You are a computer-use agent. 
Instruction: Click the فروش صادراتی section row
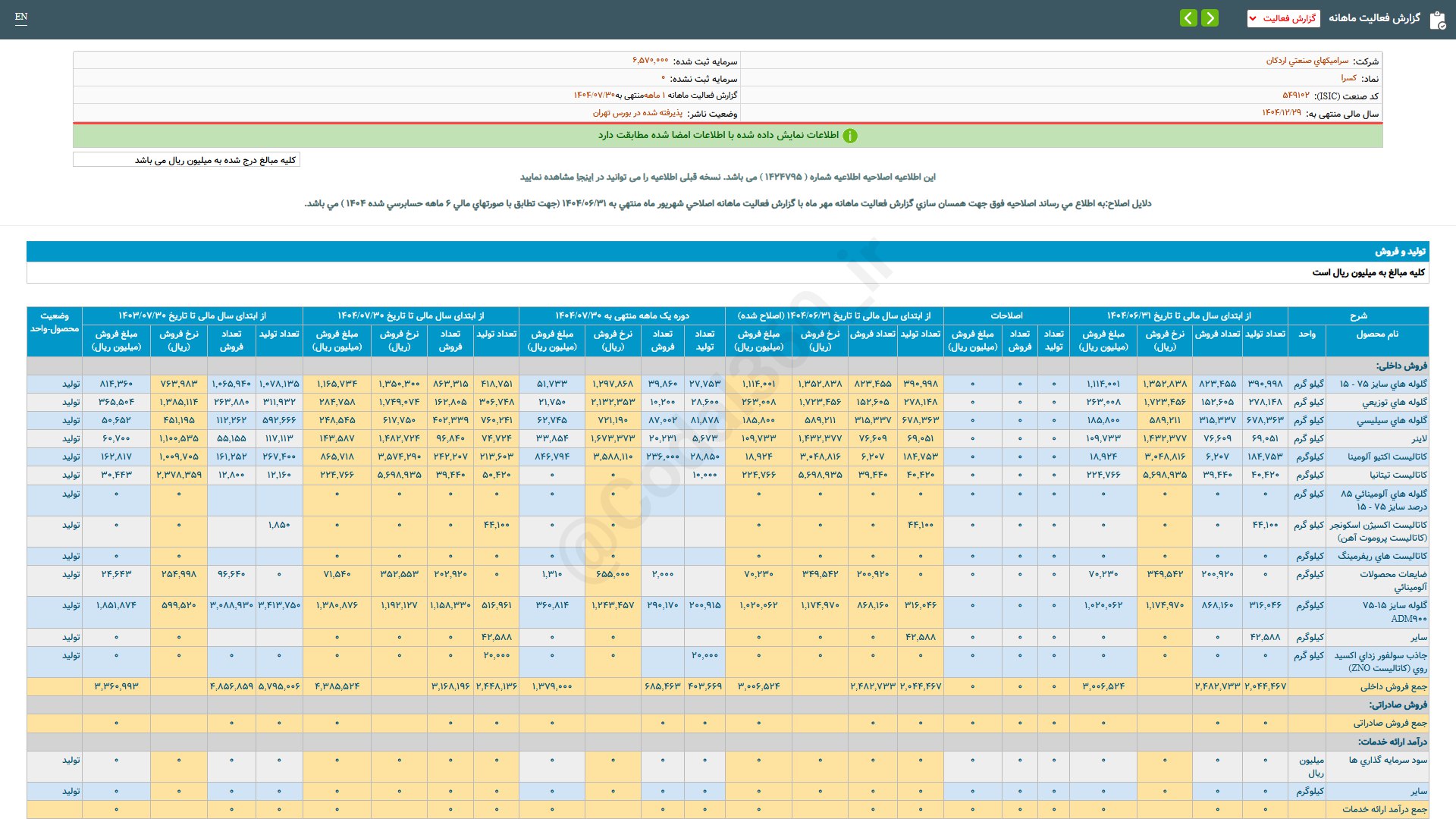(x=1399, y=704)
